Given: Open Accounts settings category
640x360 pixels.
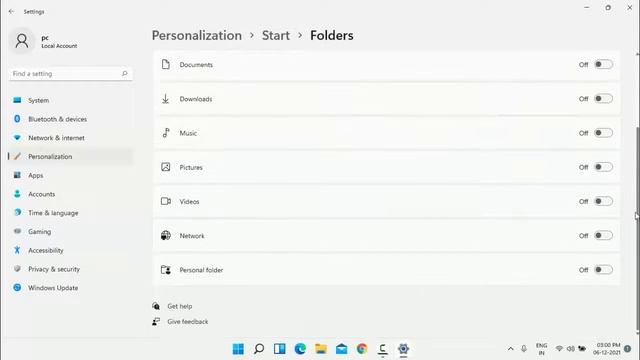Looking at the screenshot, I should [x=70, y=194].
